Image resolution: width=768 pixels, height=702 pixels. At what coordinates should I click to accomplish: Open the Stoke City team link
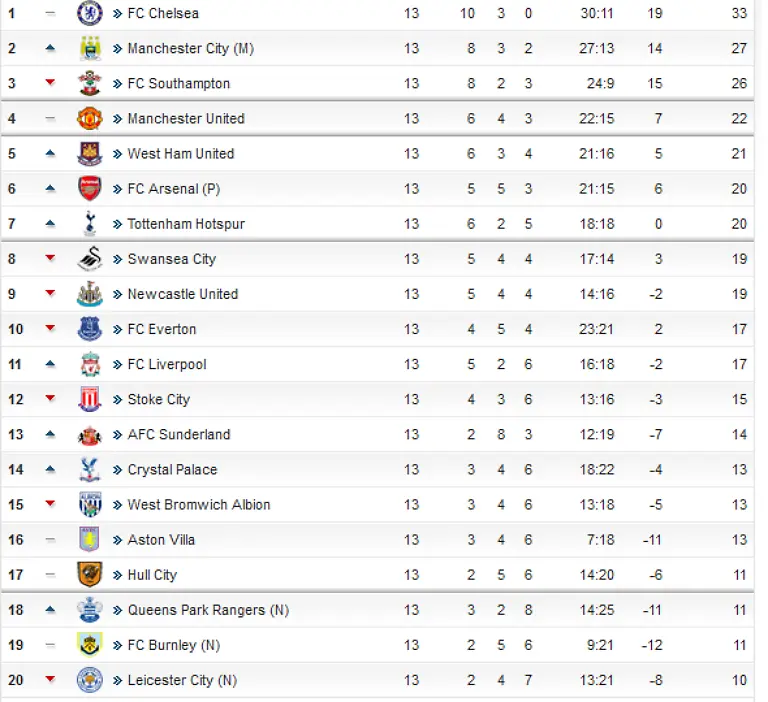click(x=158, y=400)
